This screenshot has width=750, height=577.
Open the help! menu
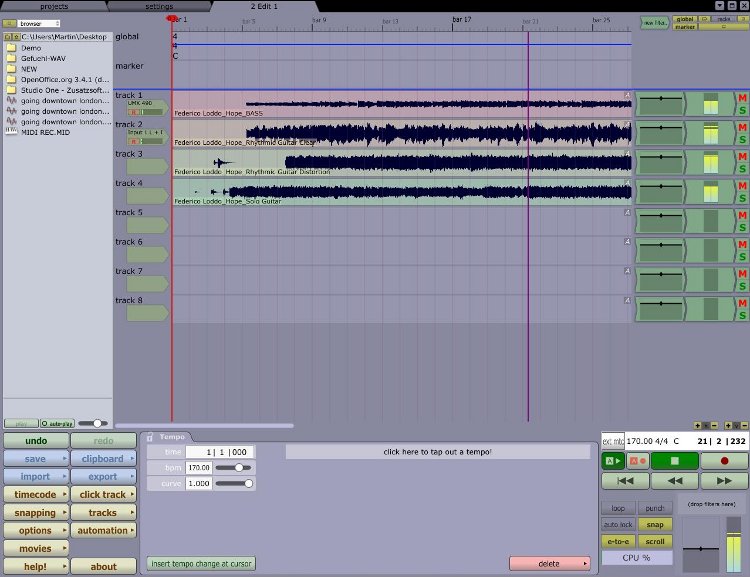pos(36,566)
